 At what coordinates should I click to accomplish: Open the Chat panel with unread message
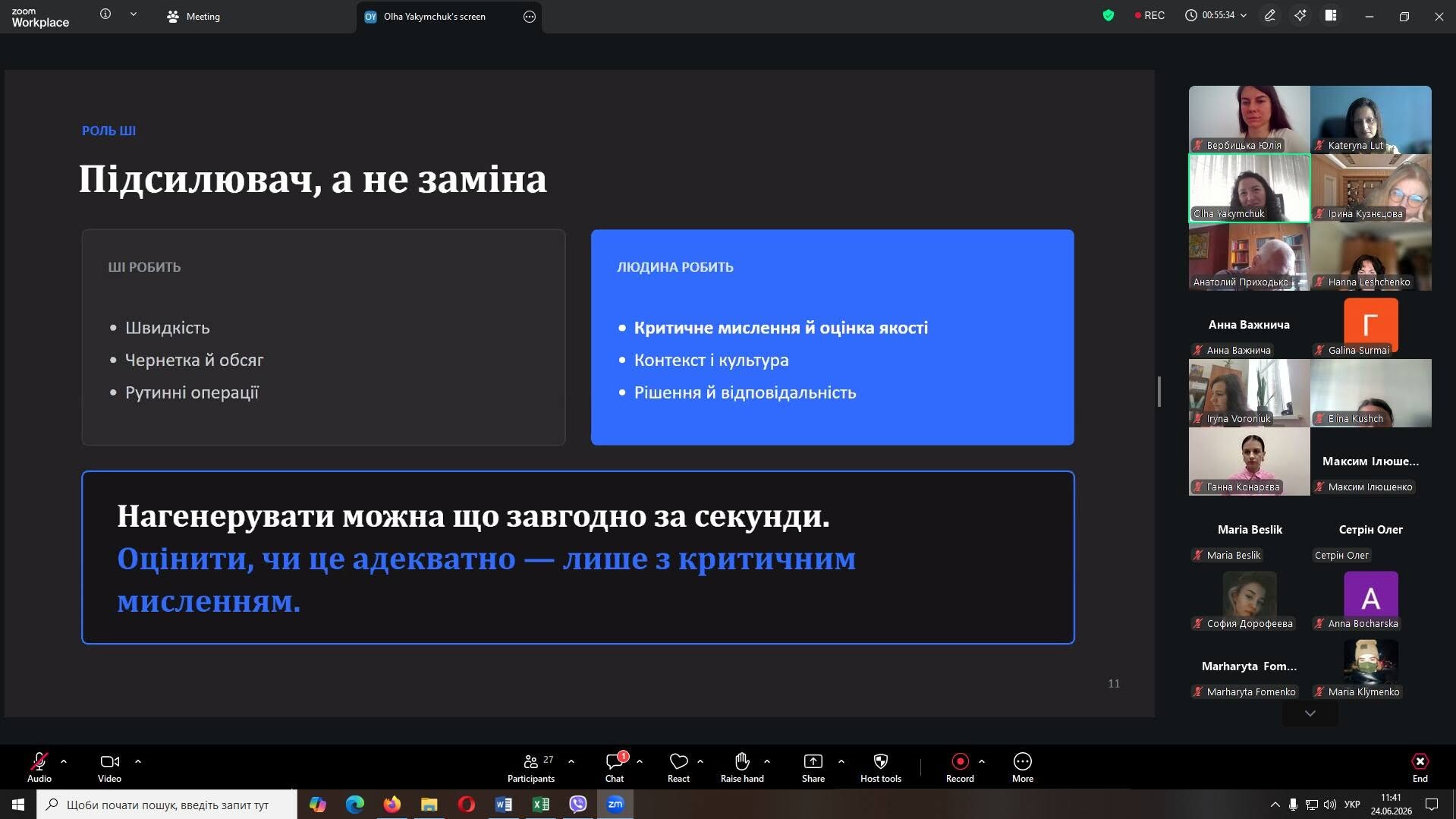point(615,767)
